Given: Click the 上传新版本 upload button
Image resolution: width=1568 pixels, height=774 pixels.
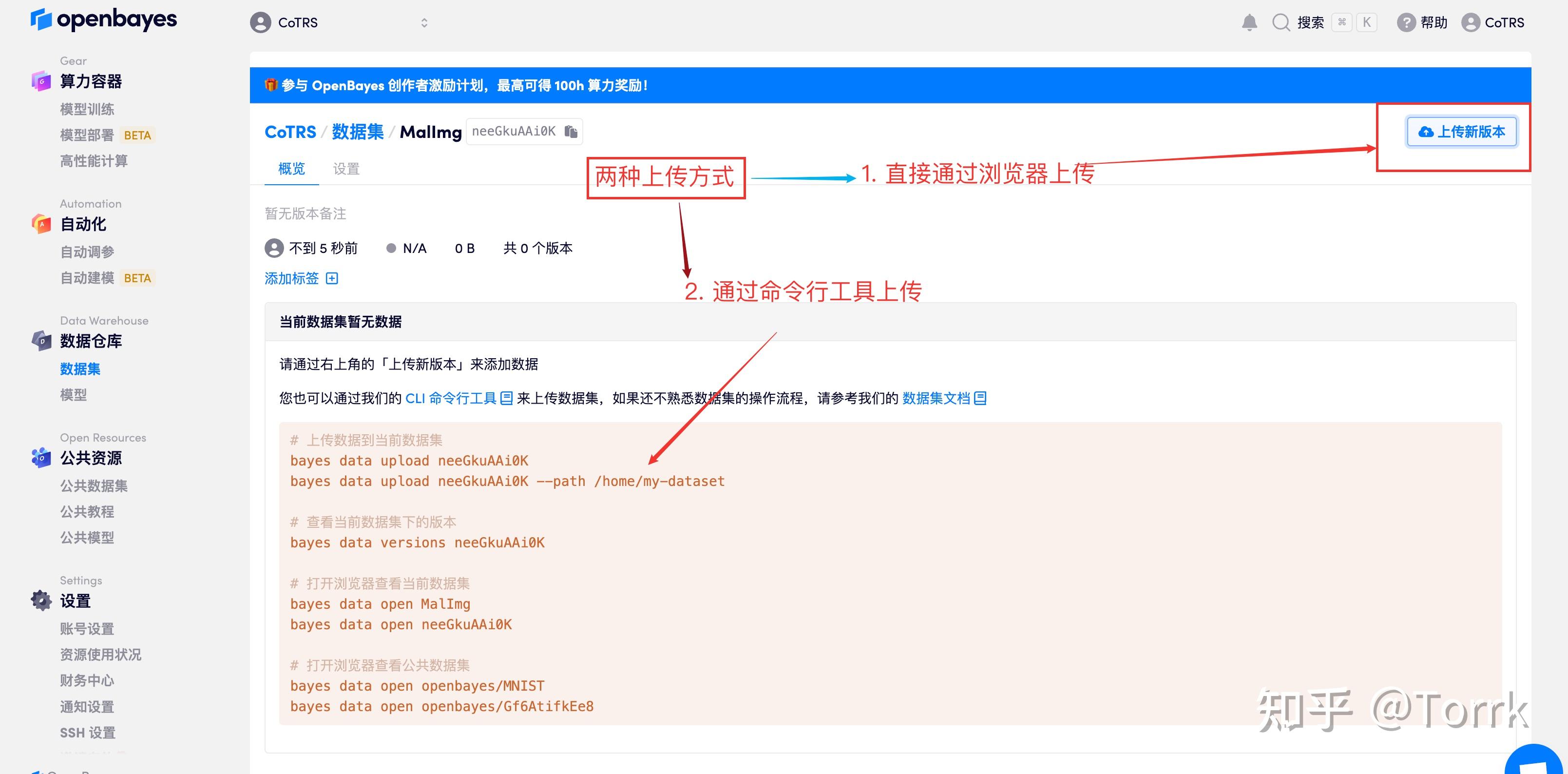Looking at the screenshot, I should click(x=1461, y=131).
